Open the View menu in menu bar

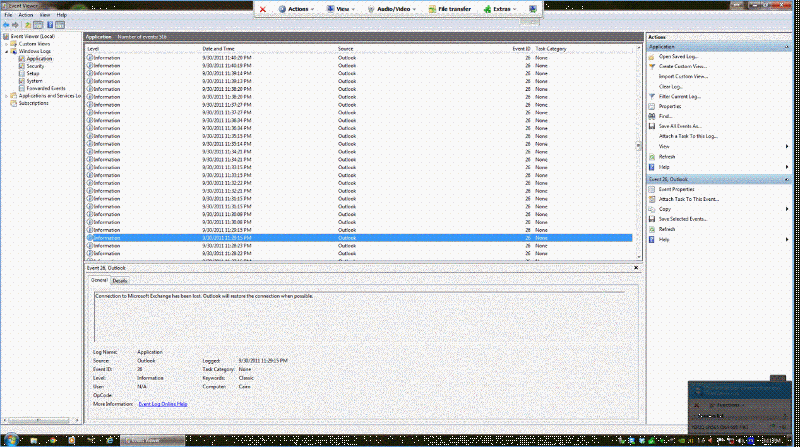[45, 15]
